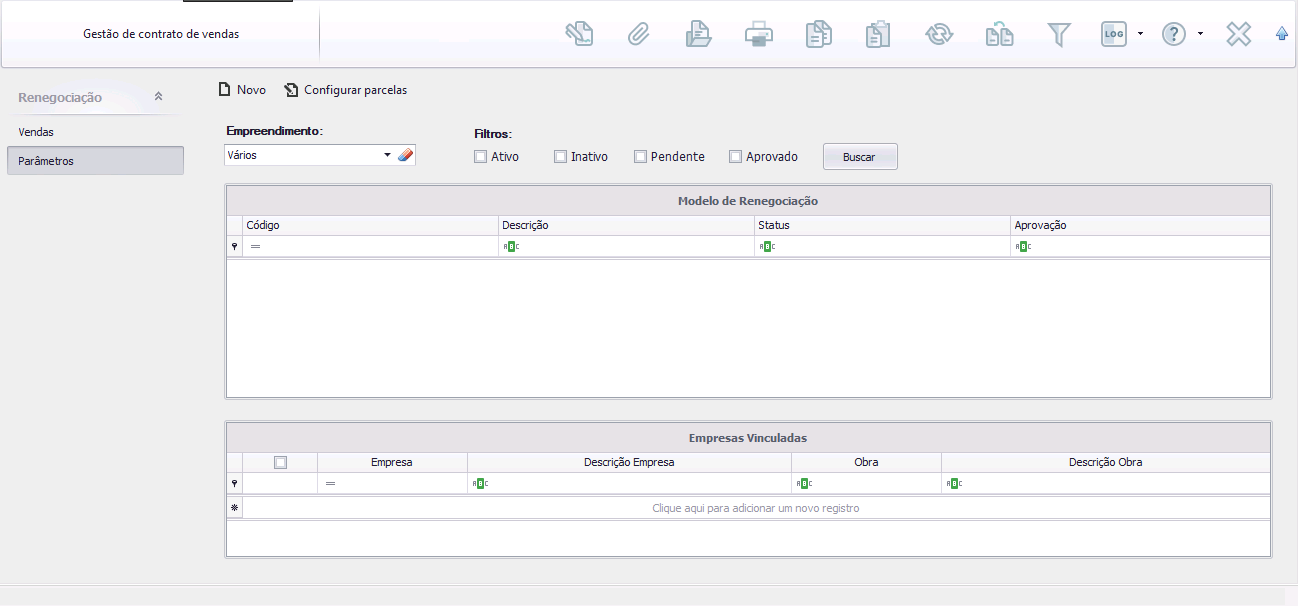
Task: Click Configurar parcelas
Action: point(346,90)
